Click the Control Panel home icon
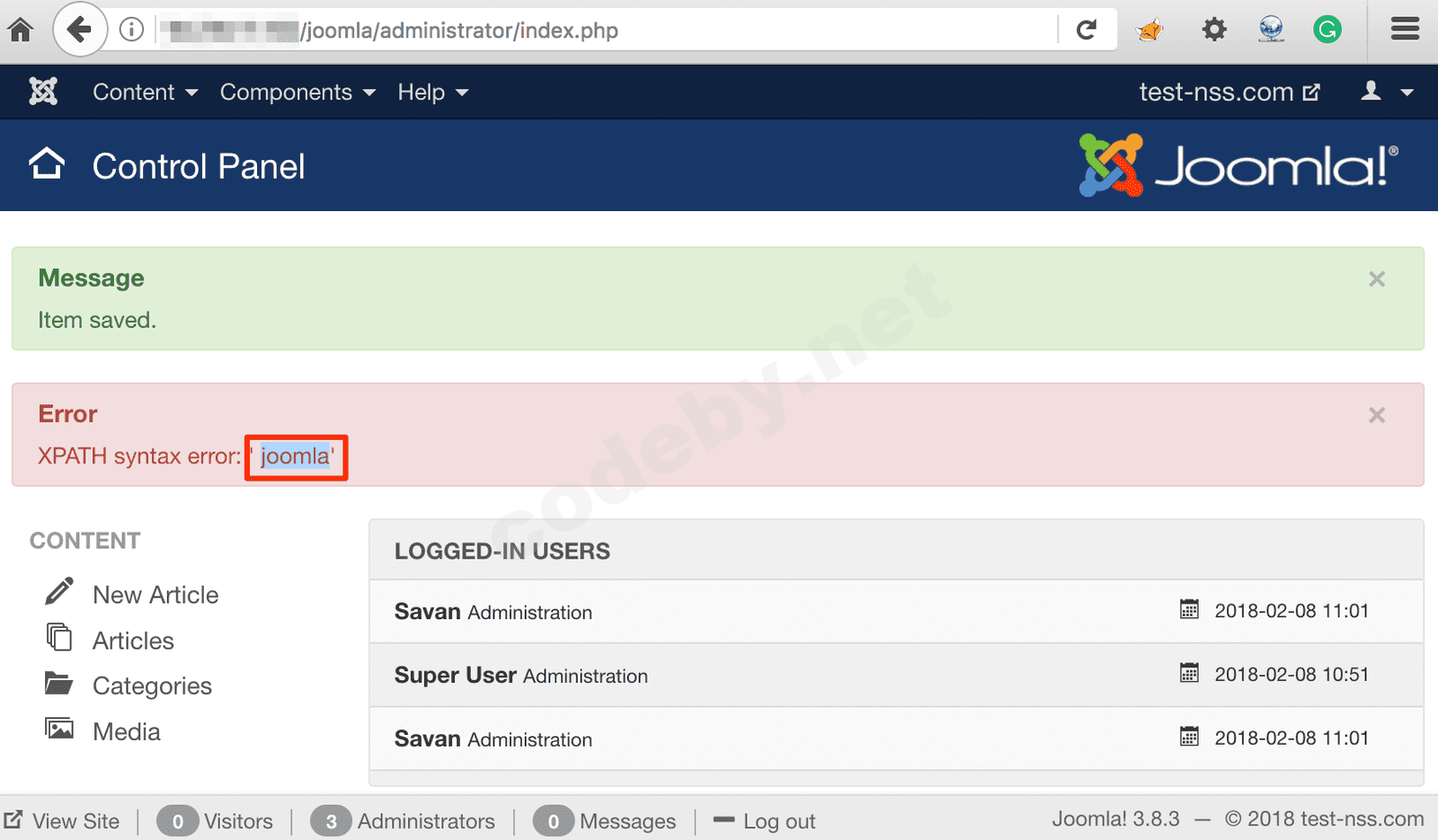This screenshot has height=840, width=1438. [x=47, y=164]
